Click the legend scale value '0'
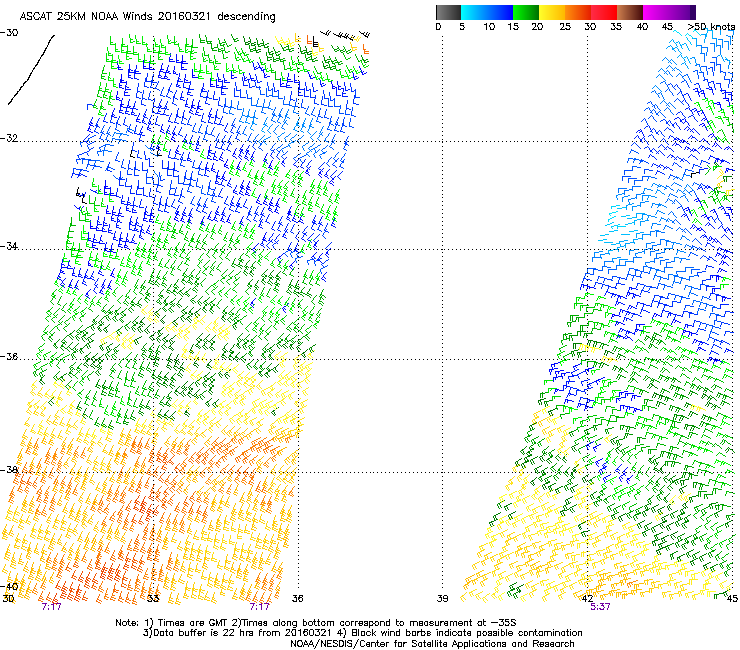 438,27
